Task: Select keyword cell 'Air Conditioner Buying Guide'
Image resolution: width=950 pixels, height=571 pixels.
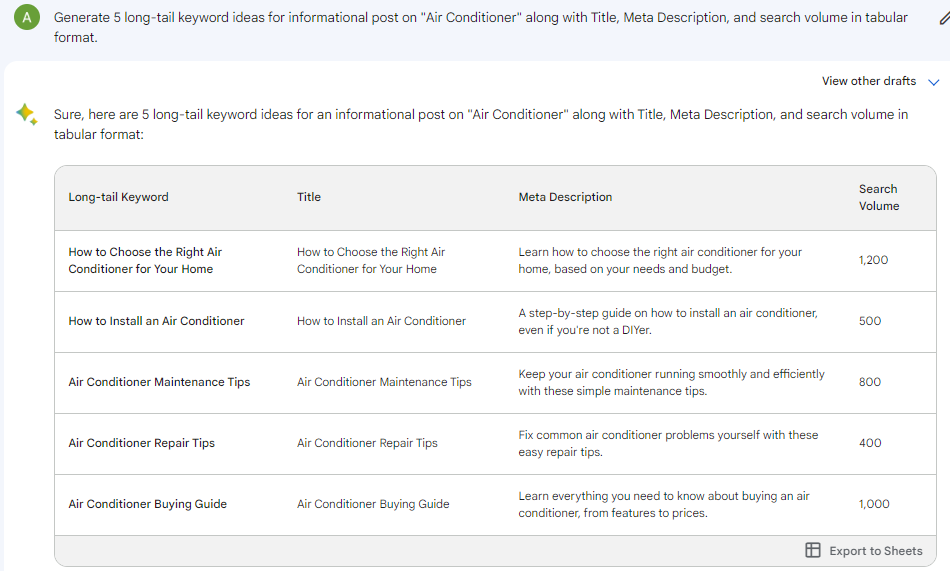Action: pyautogui.click(x=147, y=504)
